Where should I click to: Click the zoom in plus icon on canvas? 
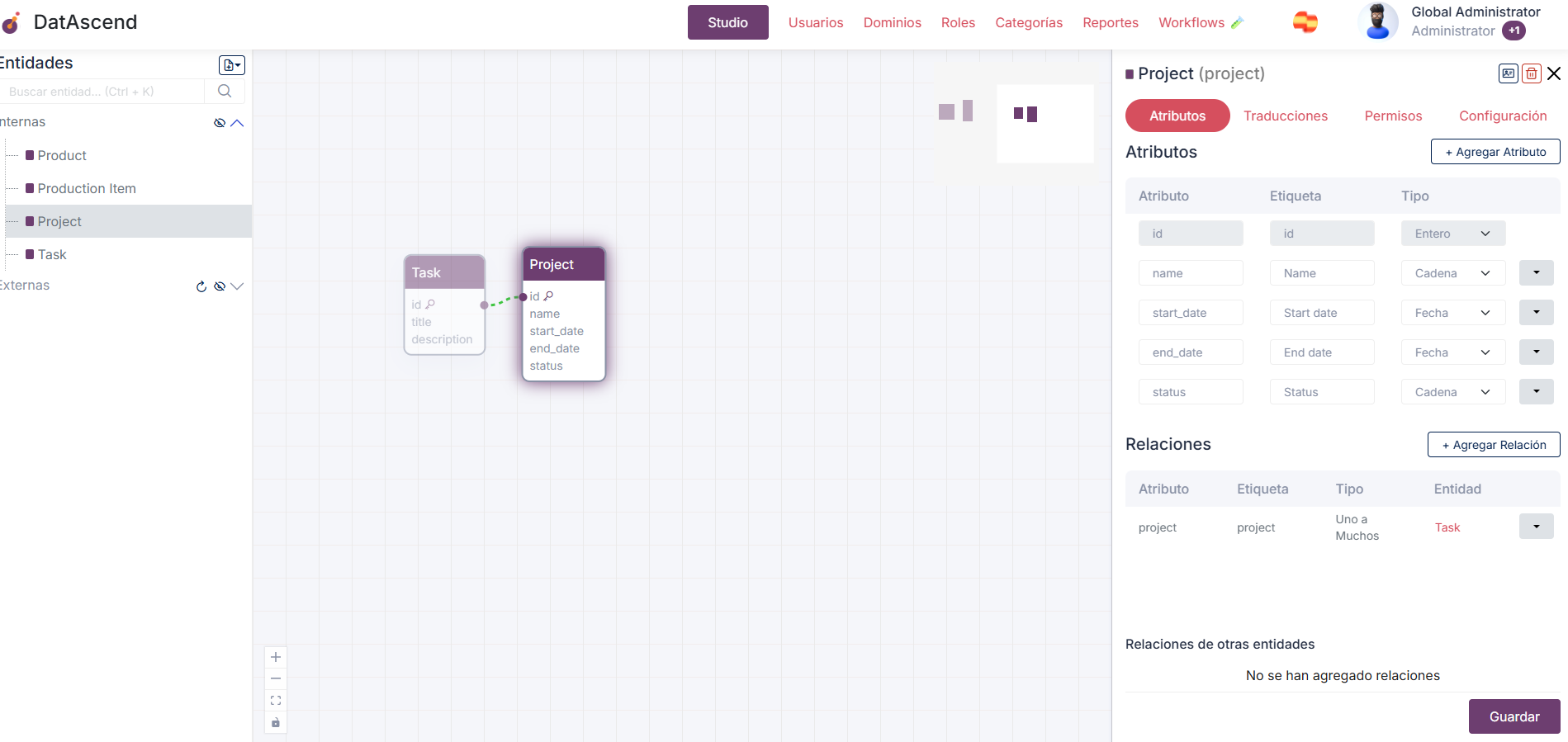pos(276,657)
